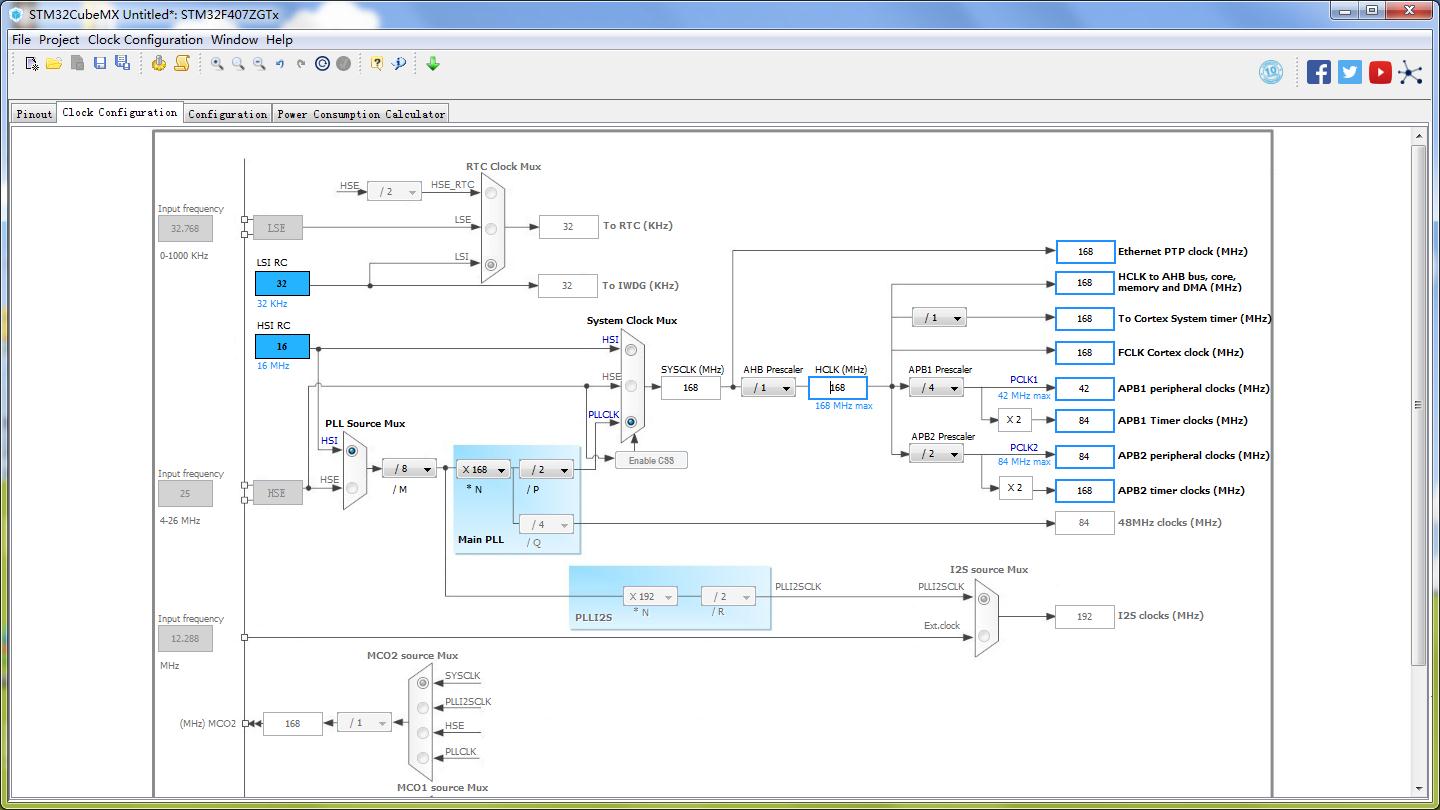Click the green download arrow icon
Image resolution: width=1440 pixels, height=810 pixels.
point(433,64)
